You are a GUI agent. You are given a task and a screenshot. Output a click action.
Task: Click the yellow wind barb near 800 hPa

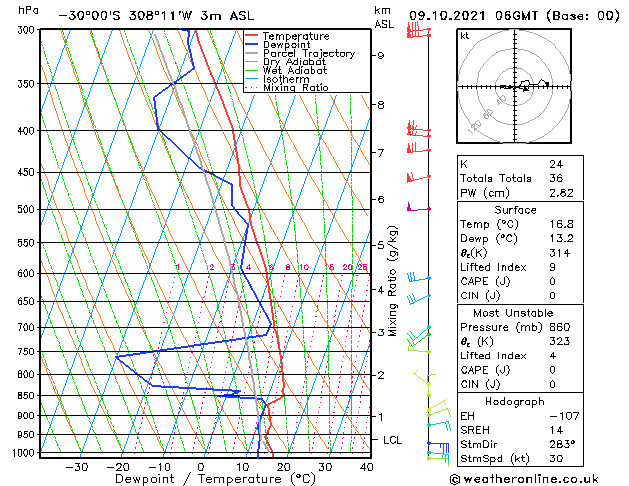point(423,377)
